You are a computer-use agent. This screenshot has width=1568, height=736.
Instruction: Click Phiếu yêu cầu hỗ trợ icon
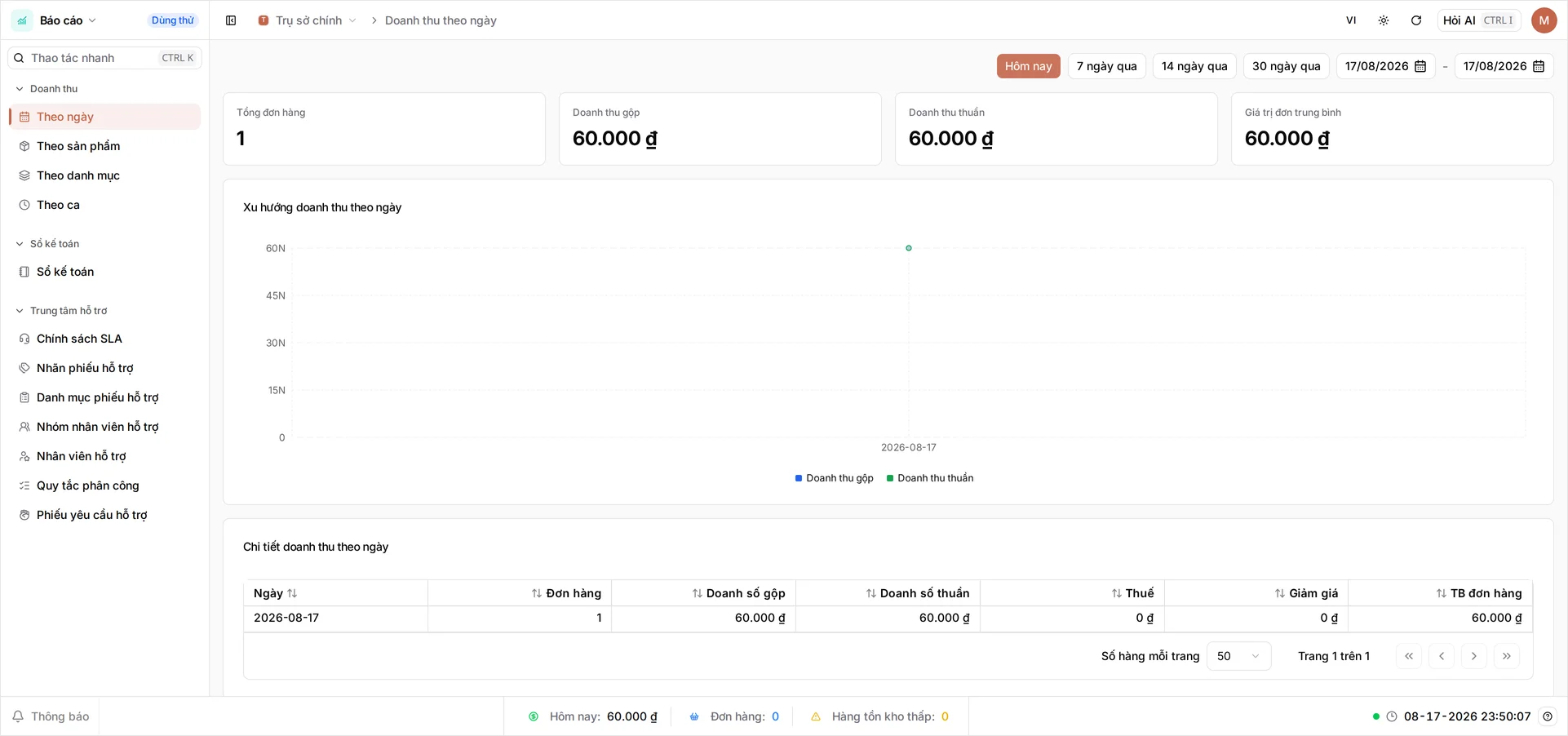pos(24,515)
